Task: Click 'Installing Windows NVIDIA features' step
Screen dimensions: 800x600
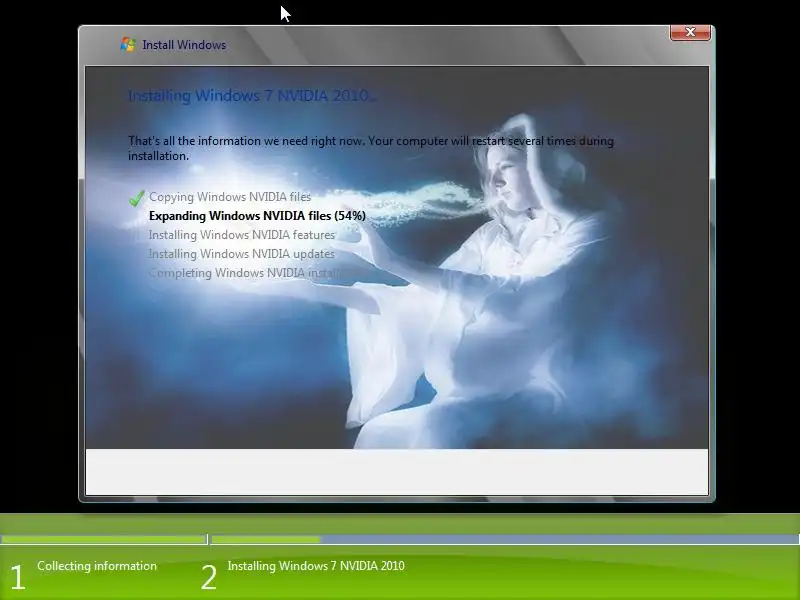Action: (241, 235)
